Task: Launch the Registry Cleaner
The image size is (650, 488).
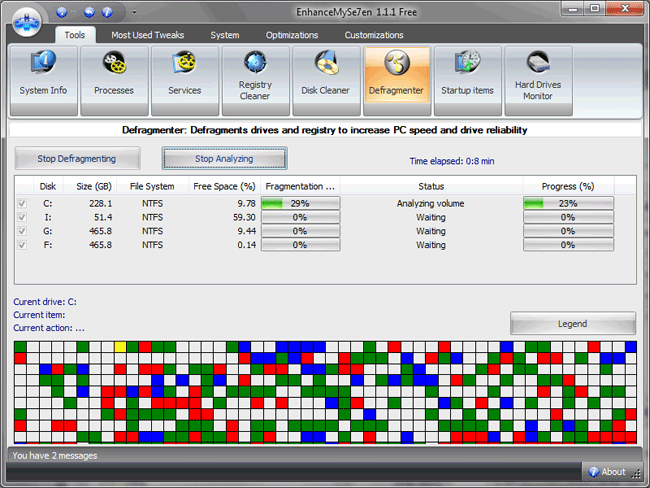Action: [x=255, y=80]
